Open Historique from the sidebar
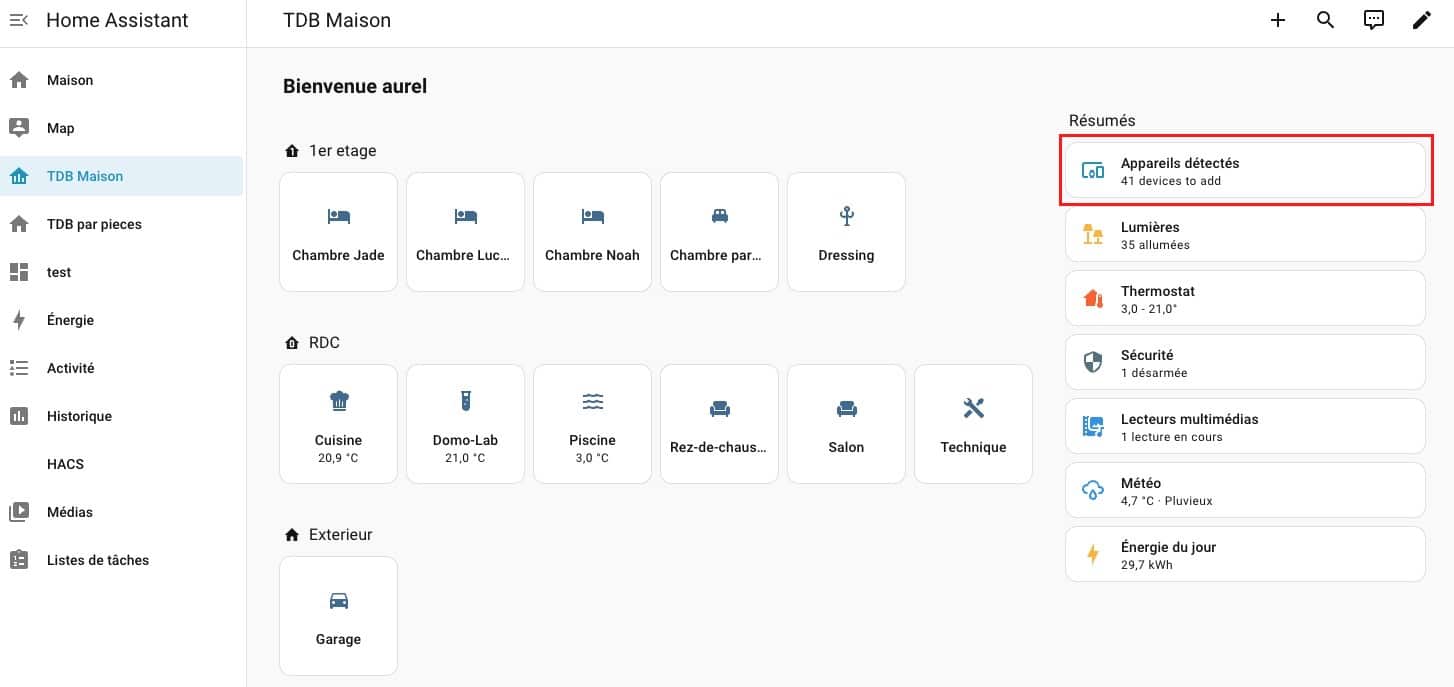The image size is (1454, 687). (79, 416)
